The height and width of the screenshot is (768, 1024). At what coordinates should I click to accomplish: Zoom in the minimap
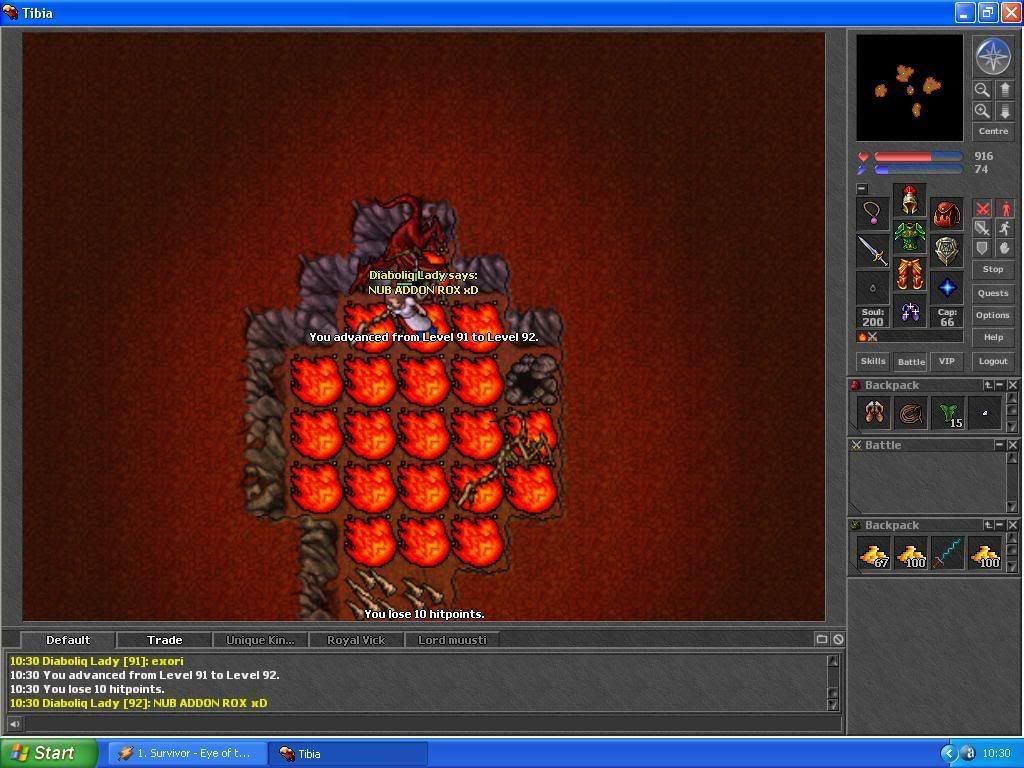tap(982, 111)
